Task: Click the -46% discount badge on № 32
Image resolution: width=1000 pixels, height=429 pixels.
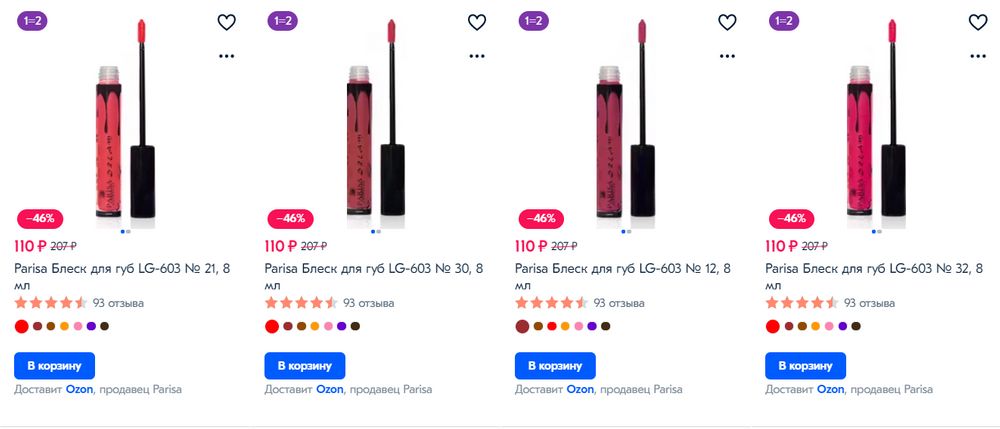Action: pos(792,218)
